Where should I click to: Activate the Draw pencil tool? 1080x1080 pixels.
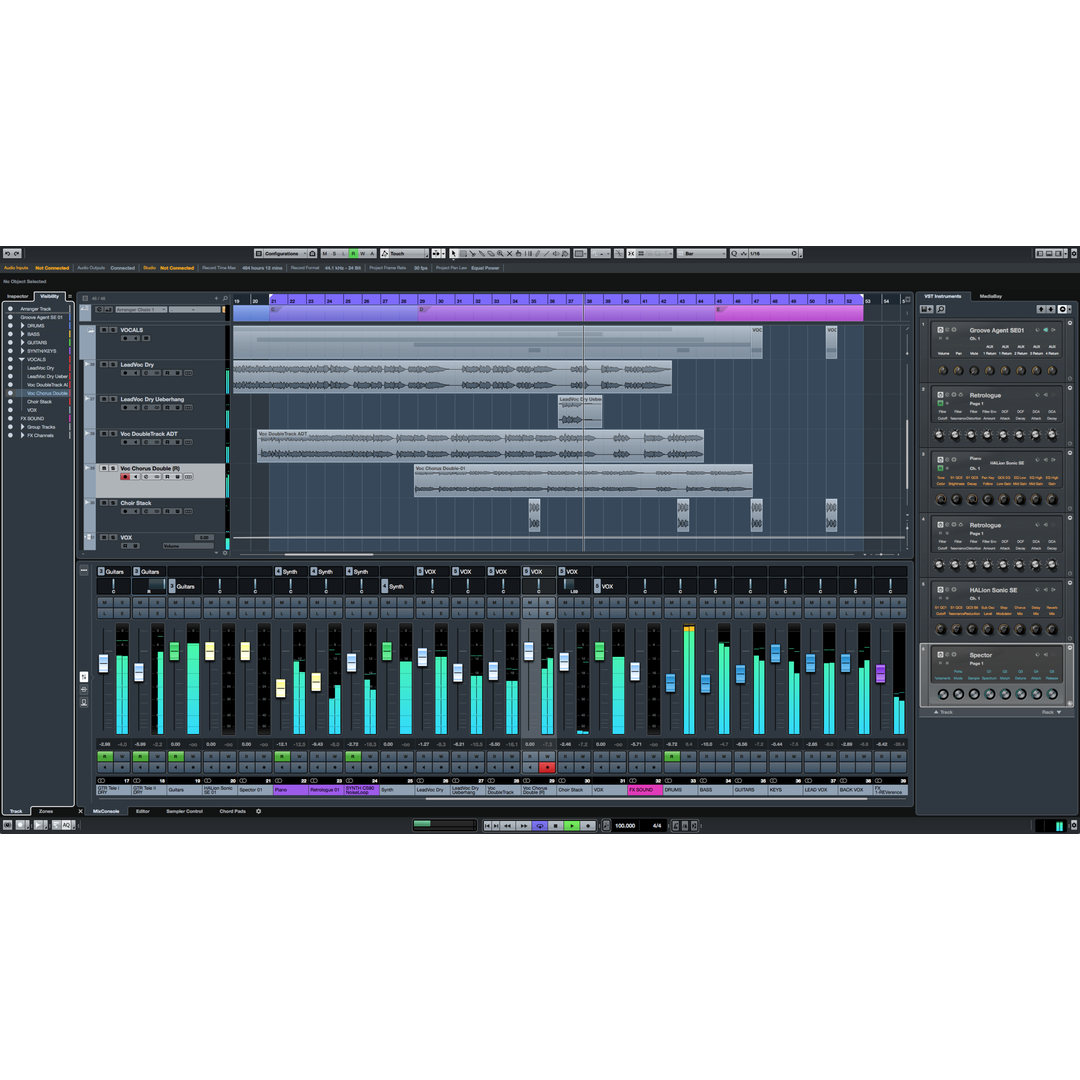[537, 253]
